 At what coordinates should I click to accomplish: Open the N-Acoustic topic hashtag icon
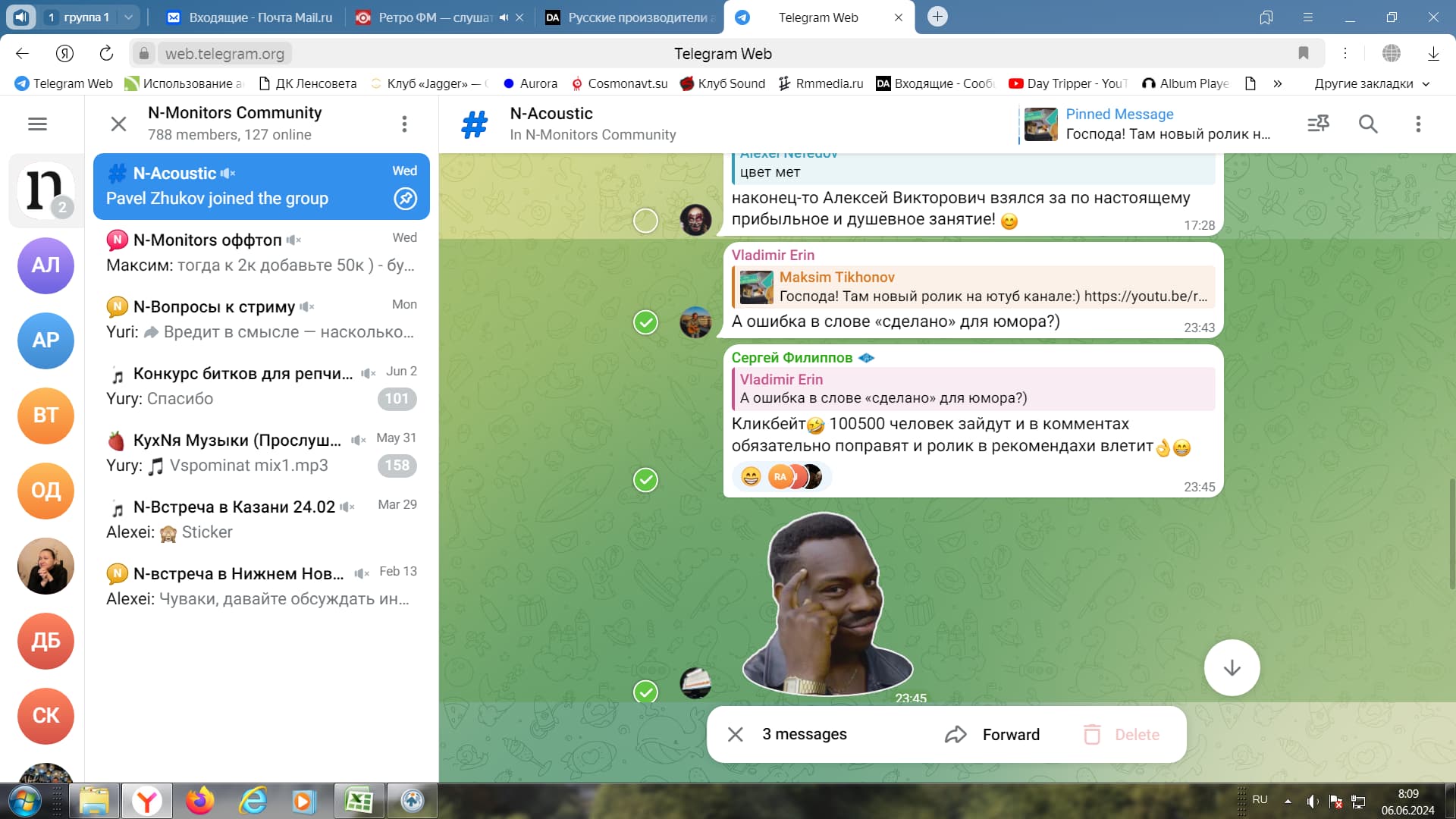point(475,124)
